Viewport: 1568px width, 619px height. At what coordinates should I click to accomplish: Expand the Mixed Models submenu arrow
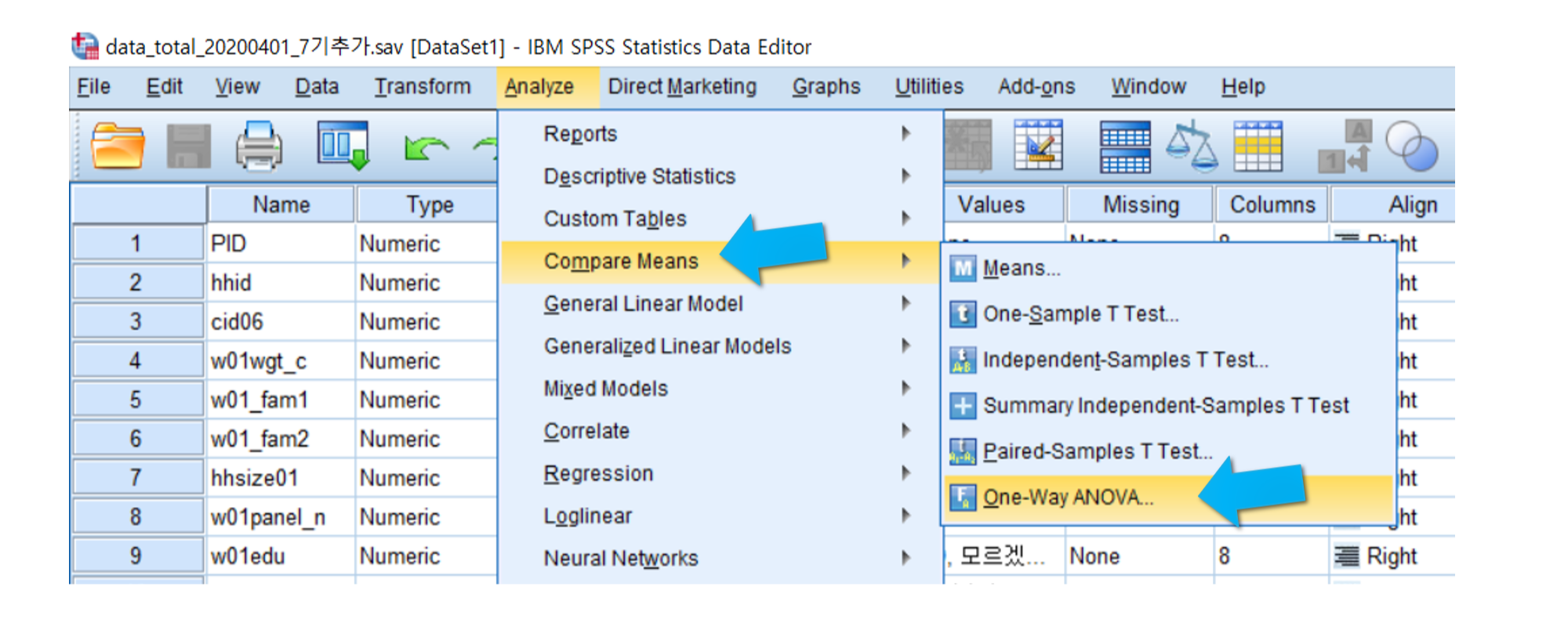(x=906, y=388)
